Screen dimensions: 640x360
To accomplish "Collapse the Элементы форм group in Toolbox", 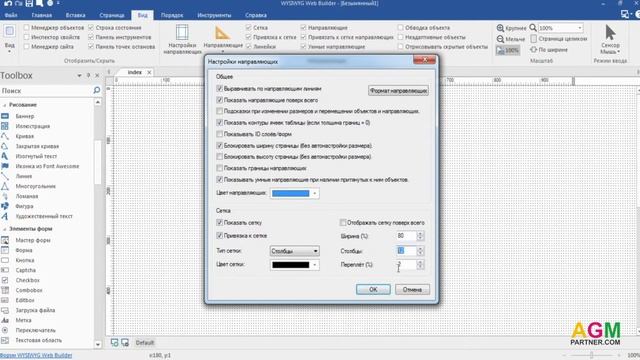I will click(5, 229).
